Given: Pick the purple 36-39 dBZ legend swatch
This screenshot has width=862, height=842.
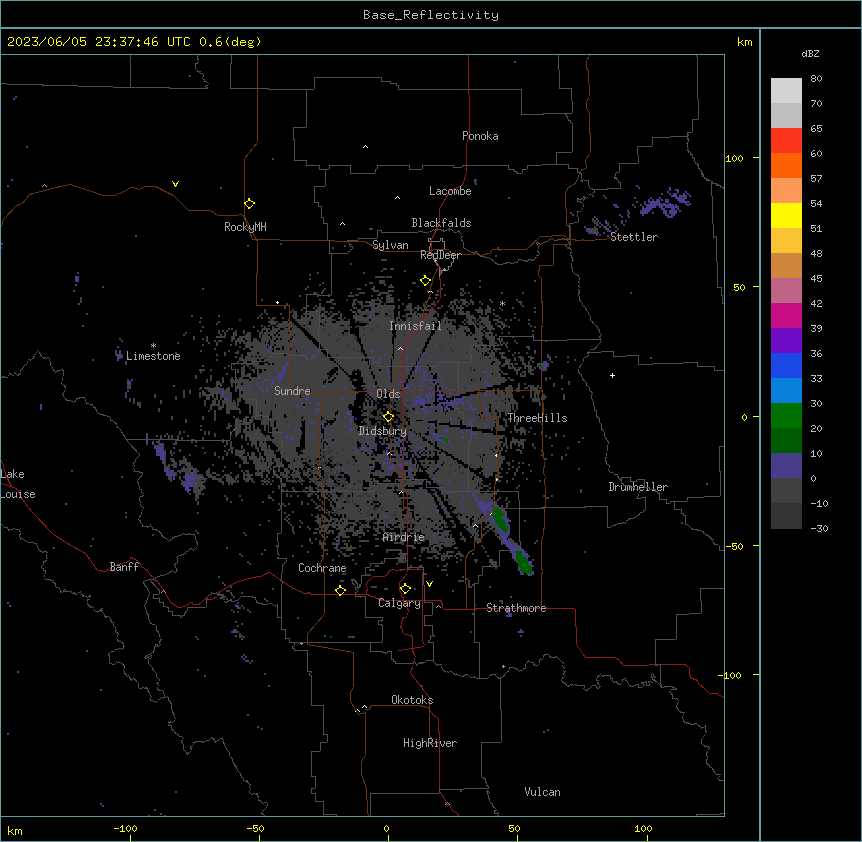Looking at the screenshot, I should tap(786, 341).
